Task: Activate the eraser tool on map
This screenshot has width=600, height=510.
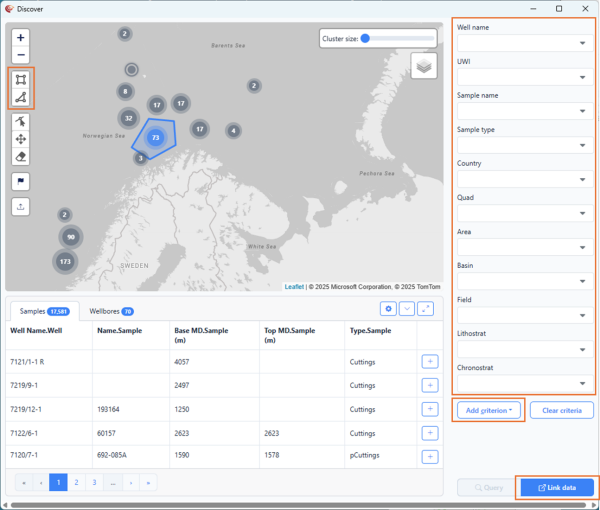Action: pos(21,157)
